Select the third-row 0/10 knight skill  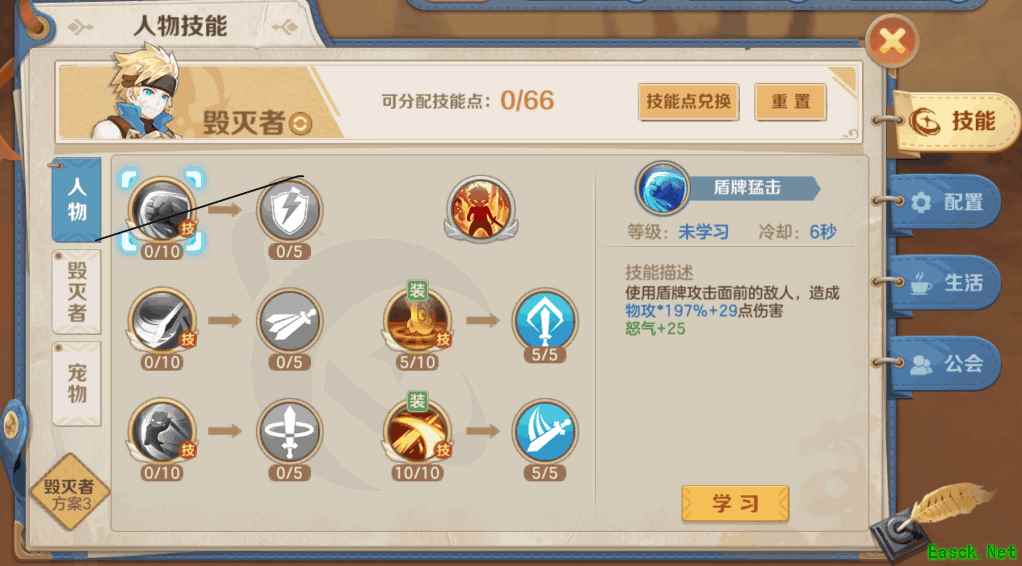(x=162, y=431)
